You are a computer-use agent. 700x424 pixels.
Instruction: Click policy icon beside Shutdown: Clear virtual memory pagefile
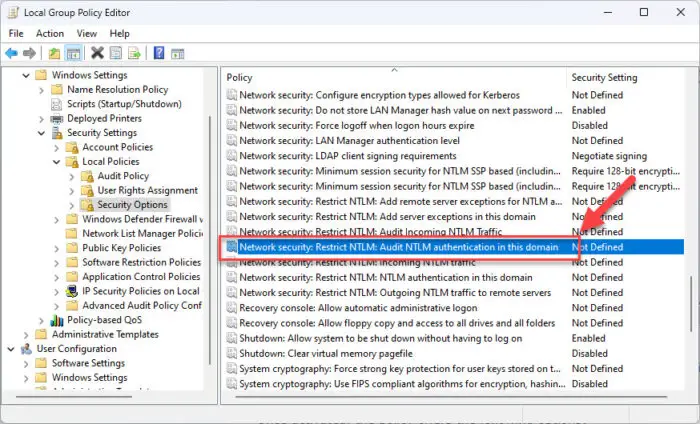pos(231,353)
